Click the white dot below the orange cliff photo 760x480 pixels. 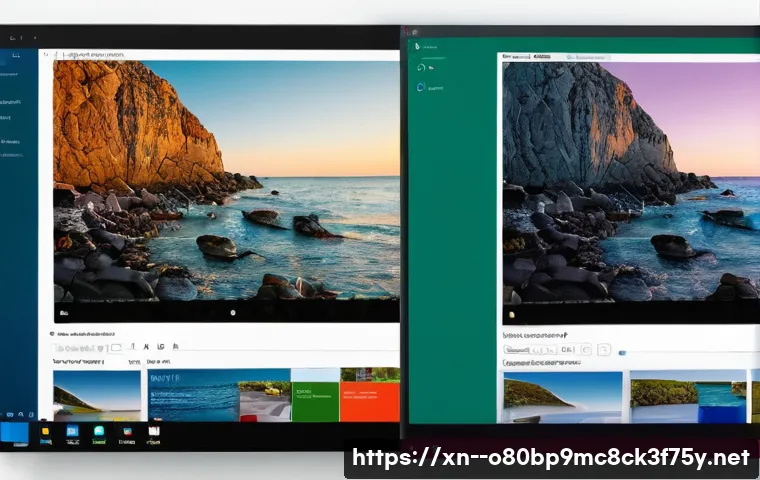pyautogui.click(x=233, y=313)
